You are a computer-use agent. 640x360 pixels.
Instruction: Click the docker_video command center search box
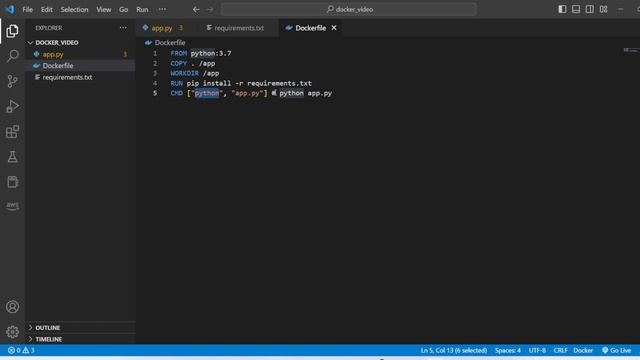tap(349, 9)
